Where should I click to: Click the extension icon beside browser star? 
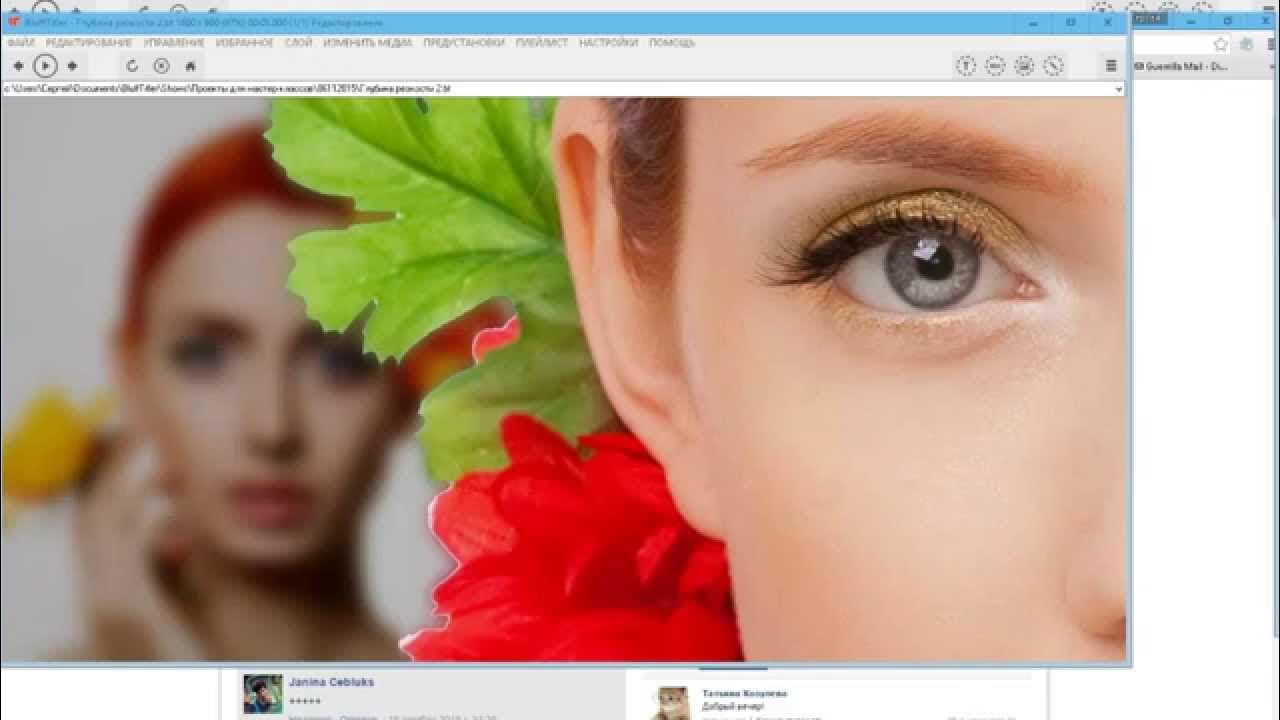click(x=1246, y=44)
